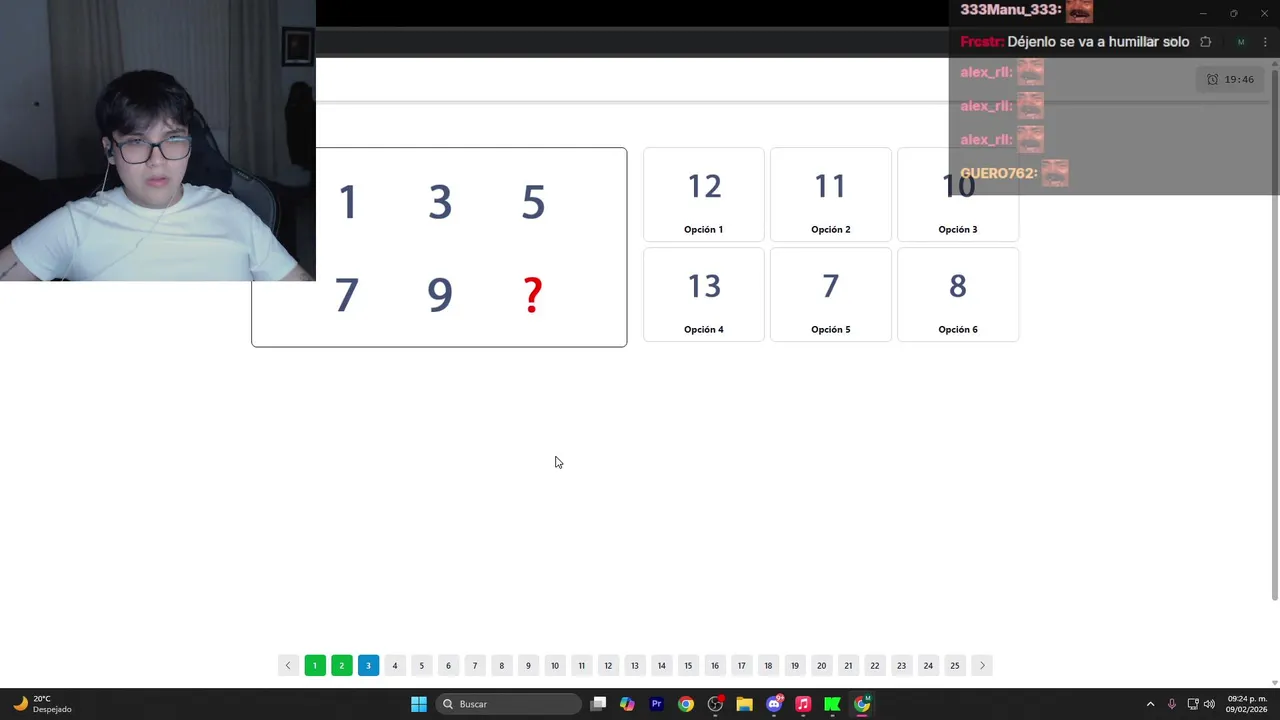Open question 8 in pagination
This screenshot has width=1280, height=720.
pos(501,665)
